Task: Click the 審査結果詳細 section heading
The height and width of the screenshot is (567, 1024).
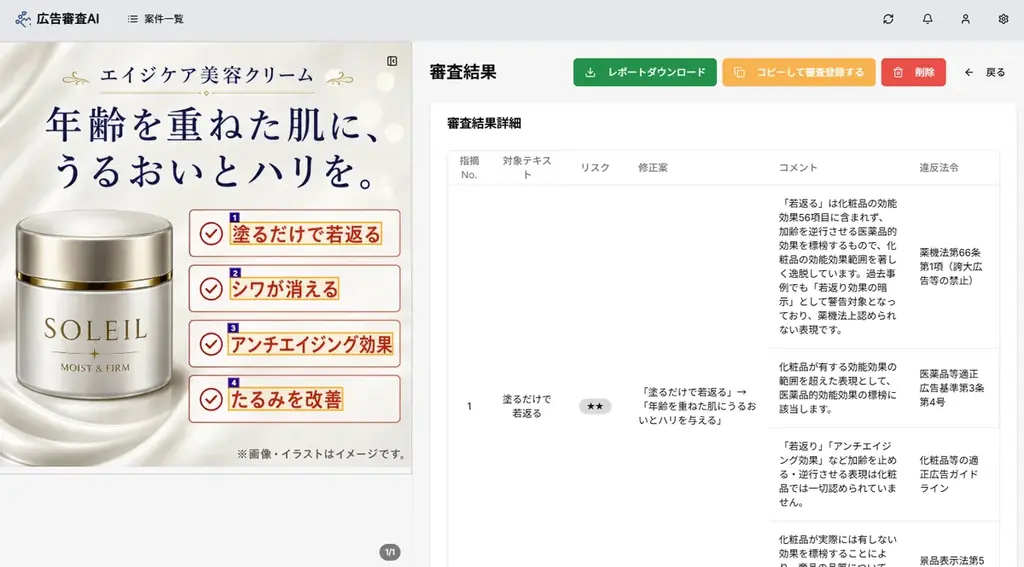Action: tap(484, 123)
